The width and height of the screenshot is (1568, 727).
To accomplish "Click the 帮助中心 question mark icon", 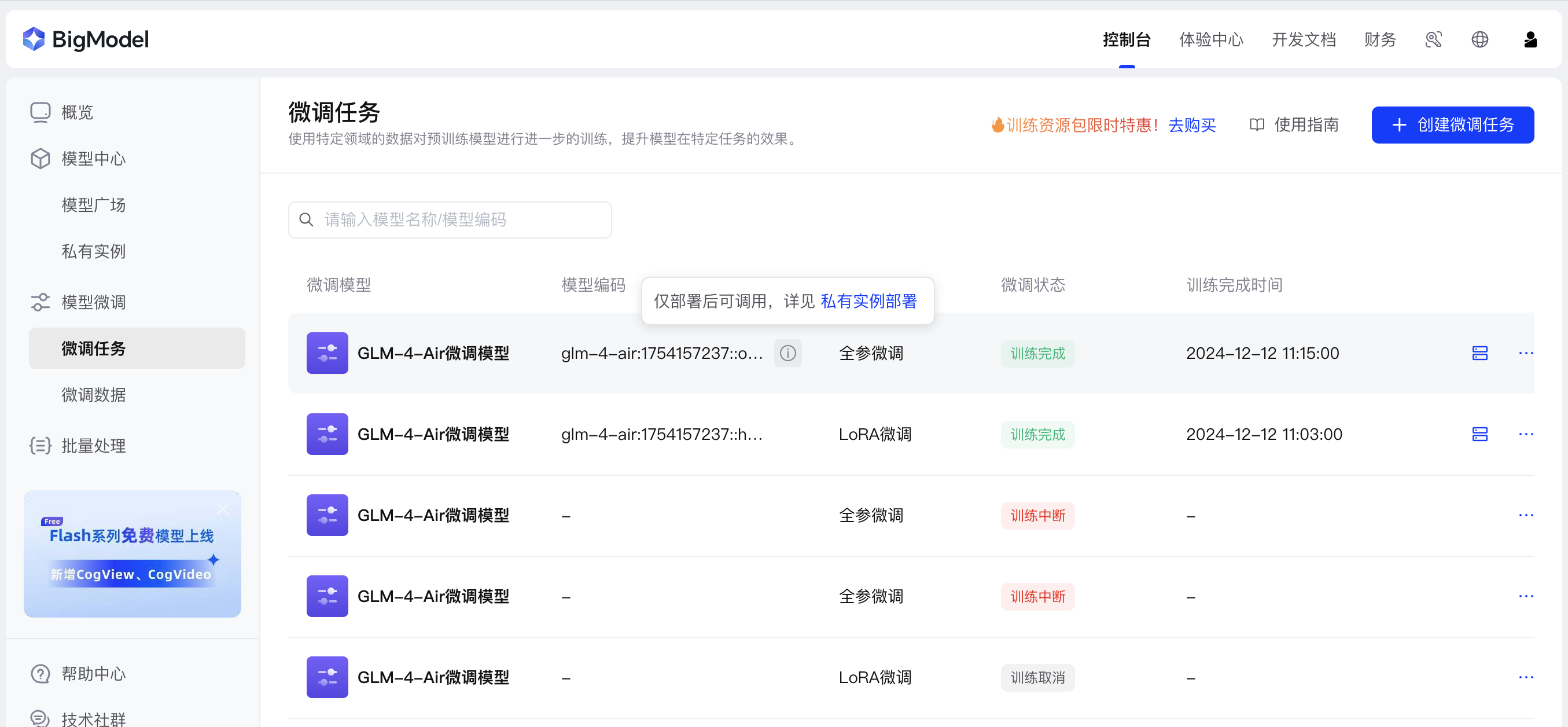I will tap(40, 674).
